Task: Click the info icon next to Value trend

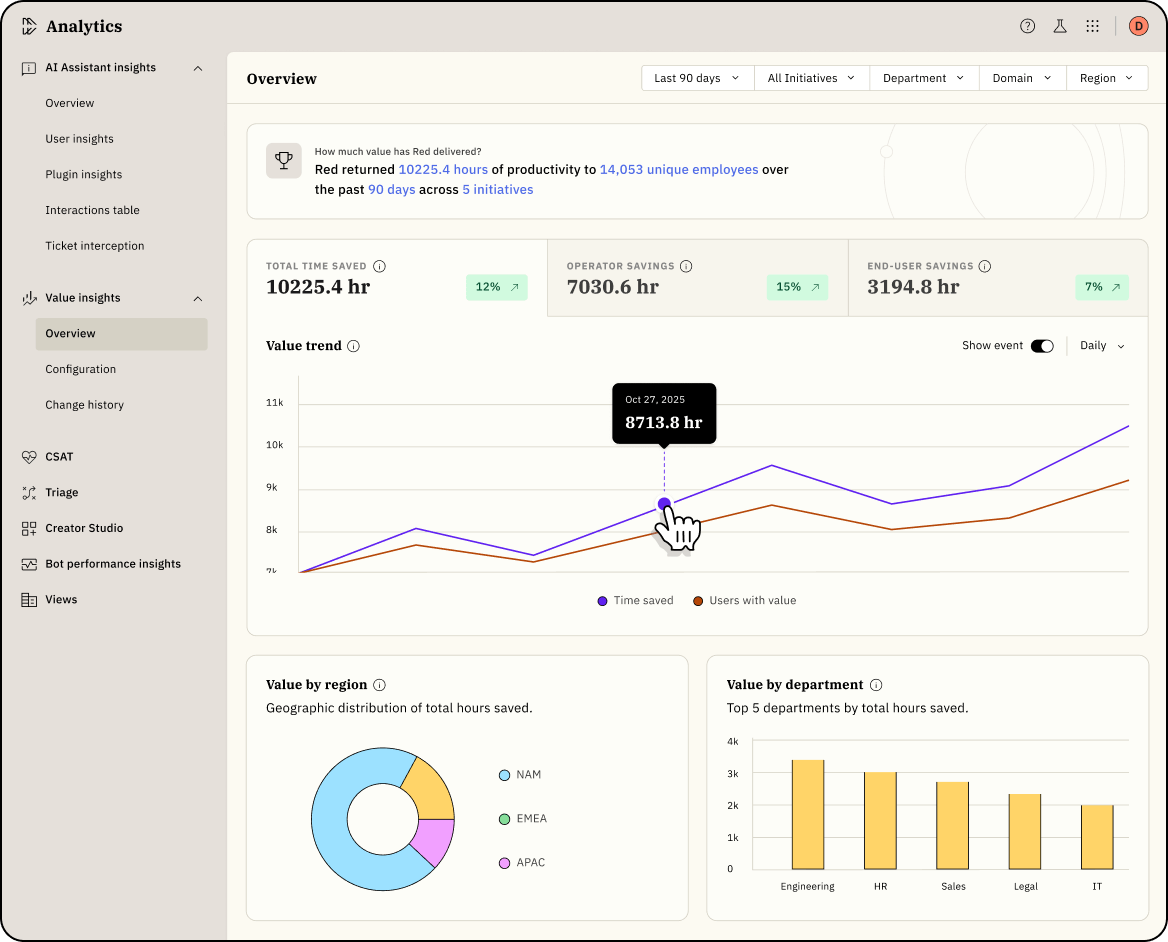Action: coord(354,346)
